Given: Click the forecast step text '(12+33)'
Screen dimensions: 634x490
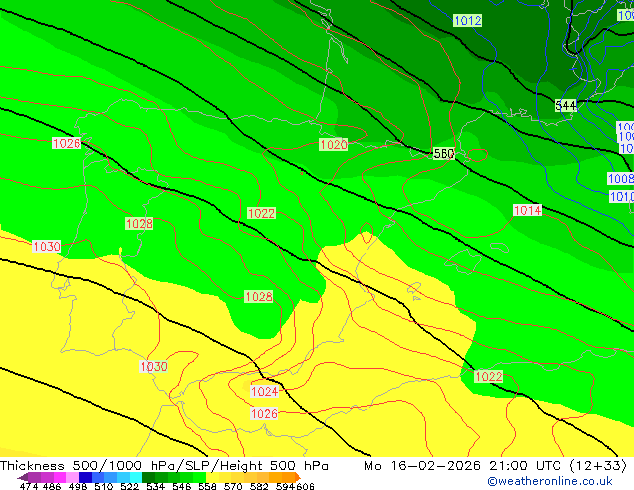Looking at the screenshot, I should [x=598, y=466].
